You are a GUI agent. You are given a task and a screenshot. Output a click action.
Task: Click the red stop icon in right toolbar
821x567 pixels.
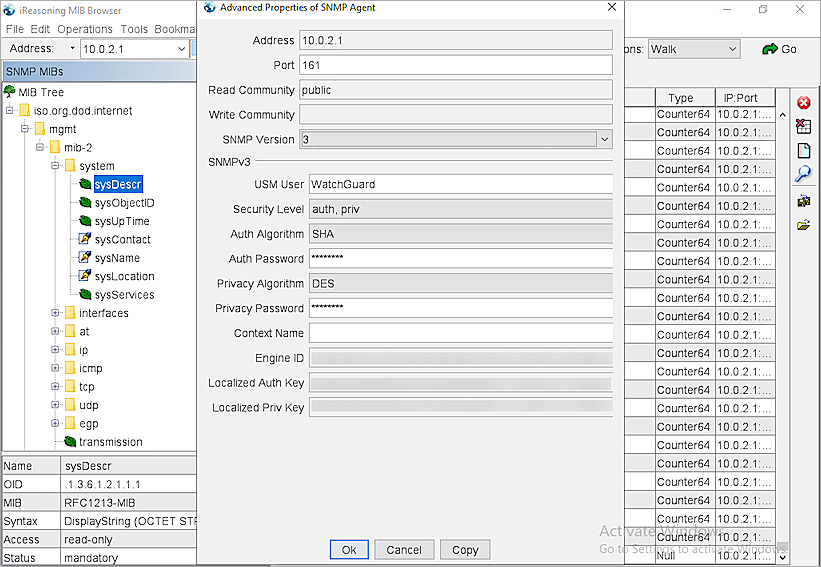coord(804,103)
